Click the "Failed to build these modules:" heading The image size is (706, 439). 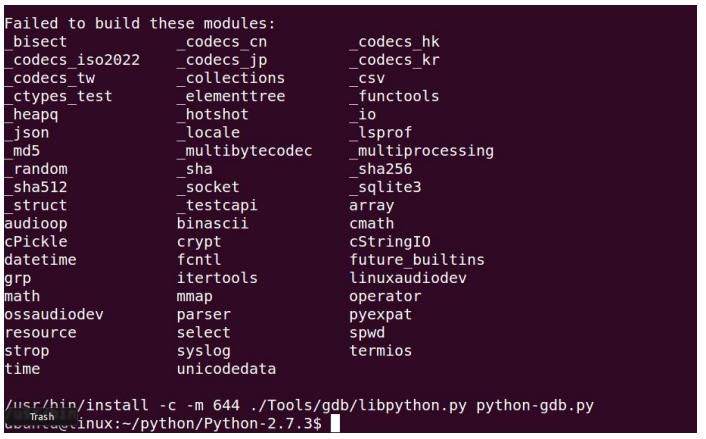tap(140, 23)
